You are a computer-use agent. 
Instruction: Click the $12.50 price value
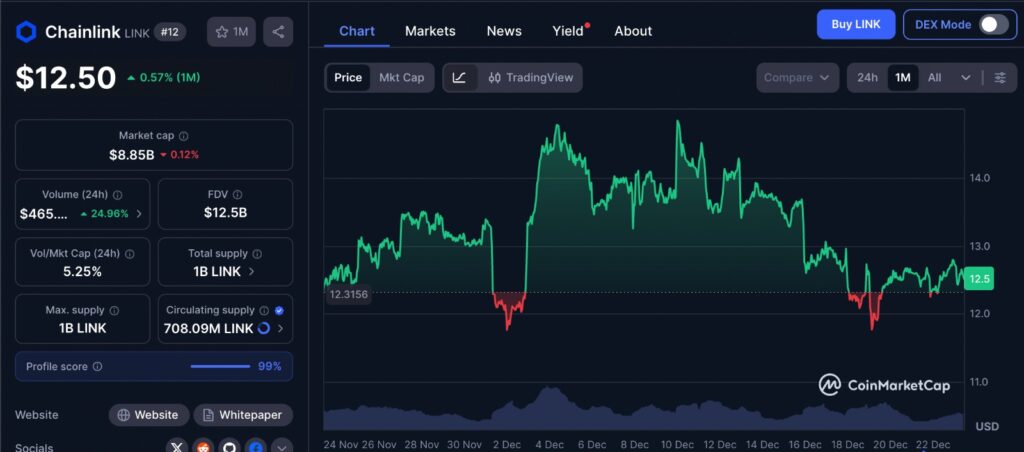pos(66,78)
